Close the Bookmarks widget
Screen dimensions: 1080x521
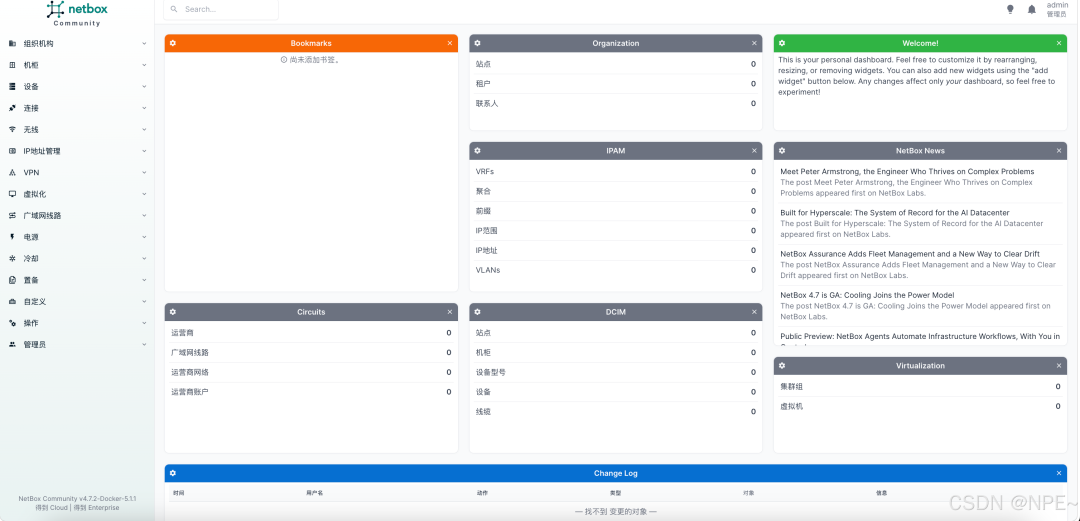450,43
